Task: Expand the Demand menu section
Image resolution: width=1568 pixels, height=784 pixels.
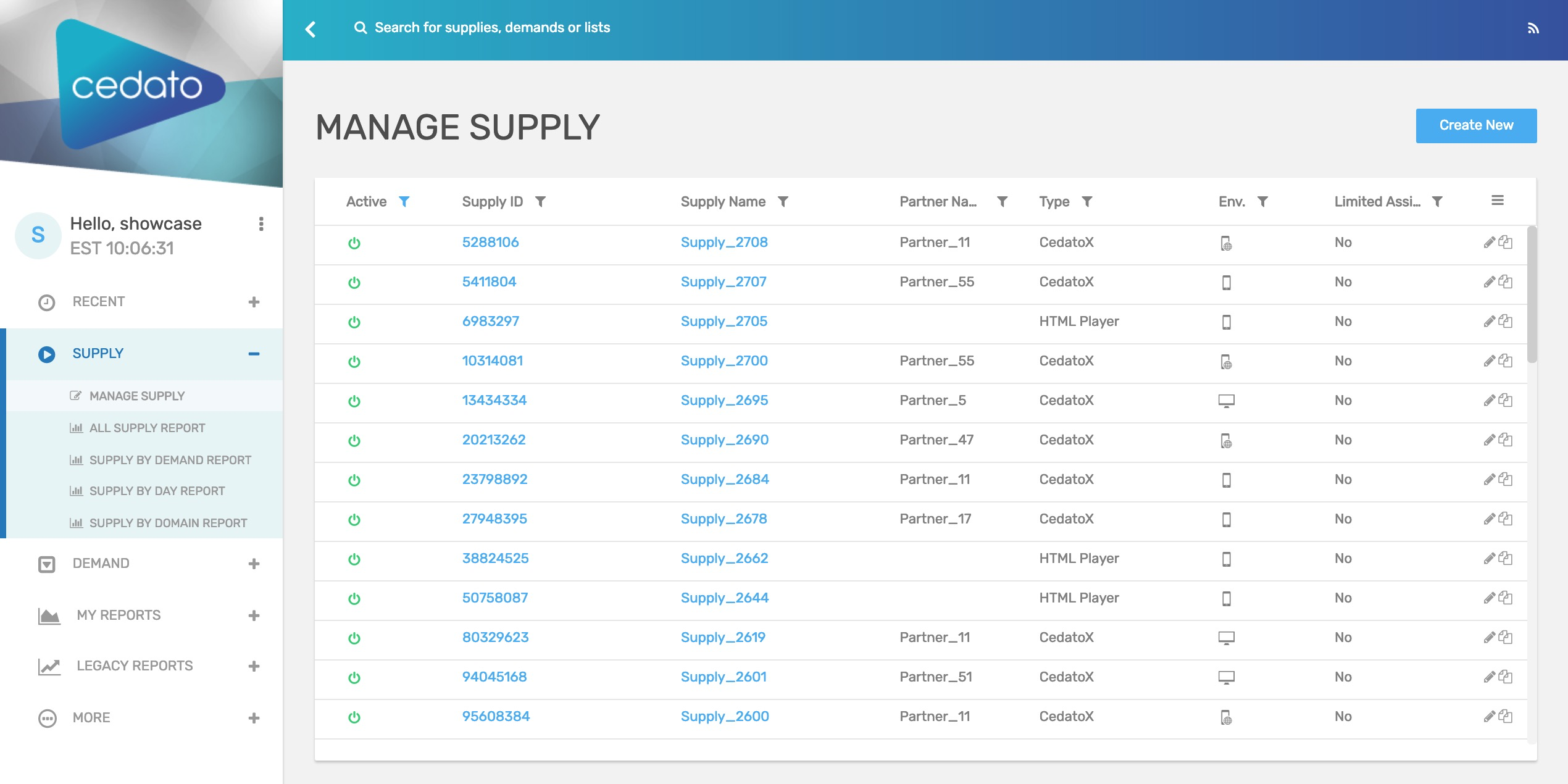Action: point(254,564)
